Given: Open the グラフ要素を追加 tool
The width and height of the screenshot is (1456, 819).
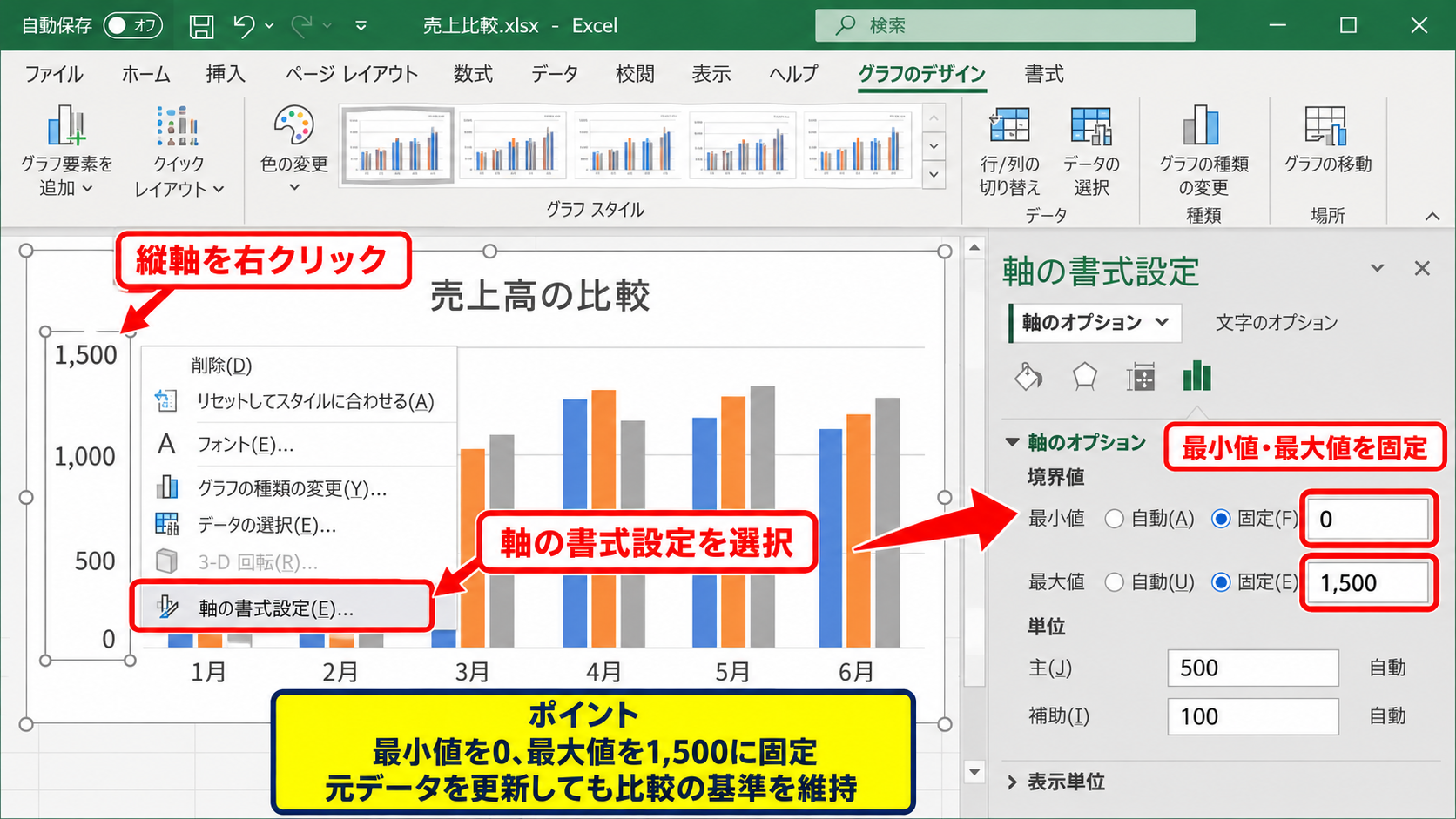Looking at the screenshot, I should tap(66, 151).
